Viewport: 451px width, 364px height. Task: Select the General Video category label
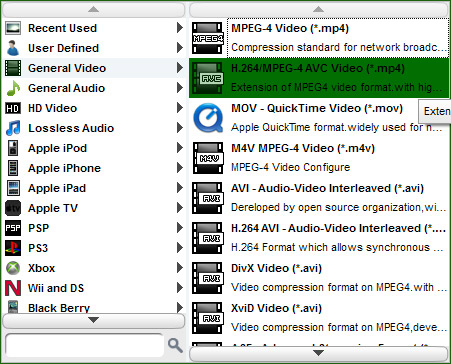pyautogui.click(x=67, y=68)
